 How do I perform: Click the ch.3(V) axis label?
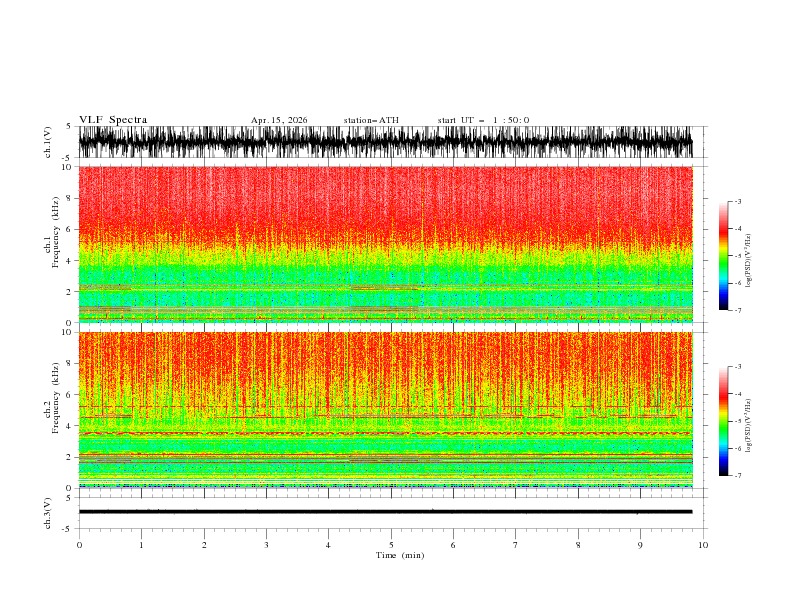coord(48,513)
